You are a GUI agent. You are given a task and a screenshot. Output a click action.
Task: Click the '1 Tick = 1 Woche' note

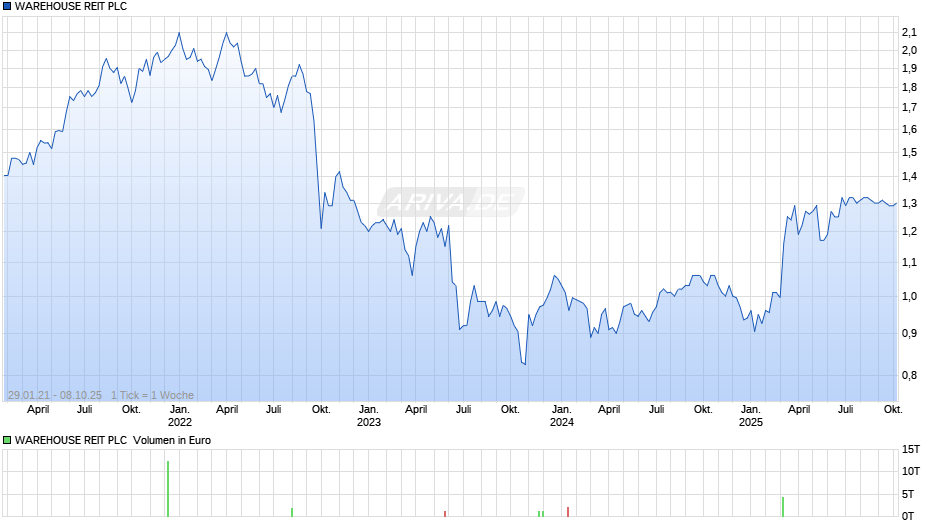[152, 395]
